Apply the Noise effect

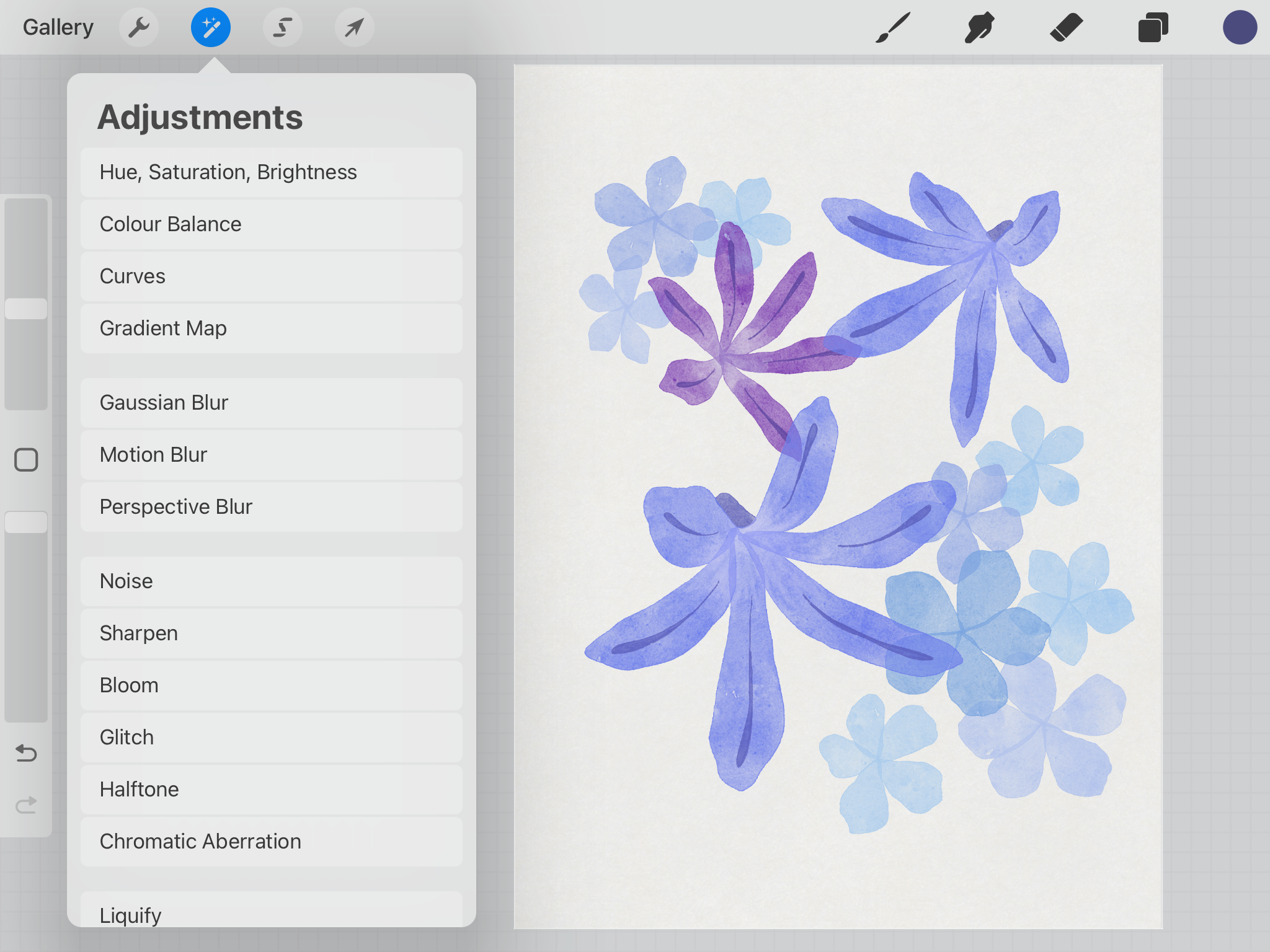(x=272, y=581)
